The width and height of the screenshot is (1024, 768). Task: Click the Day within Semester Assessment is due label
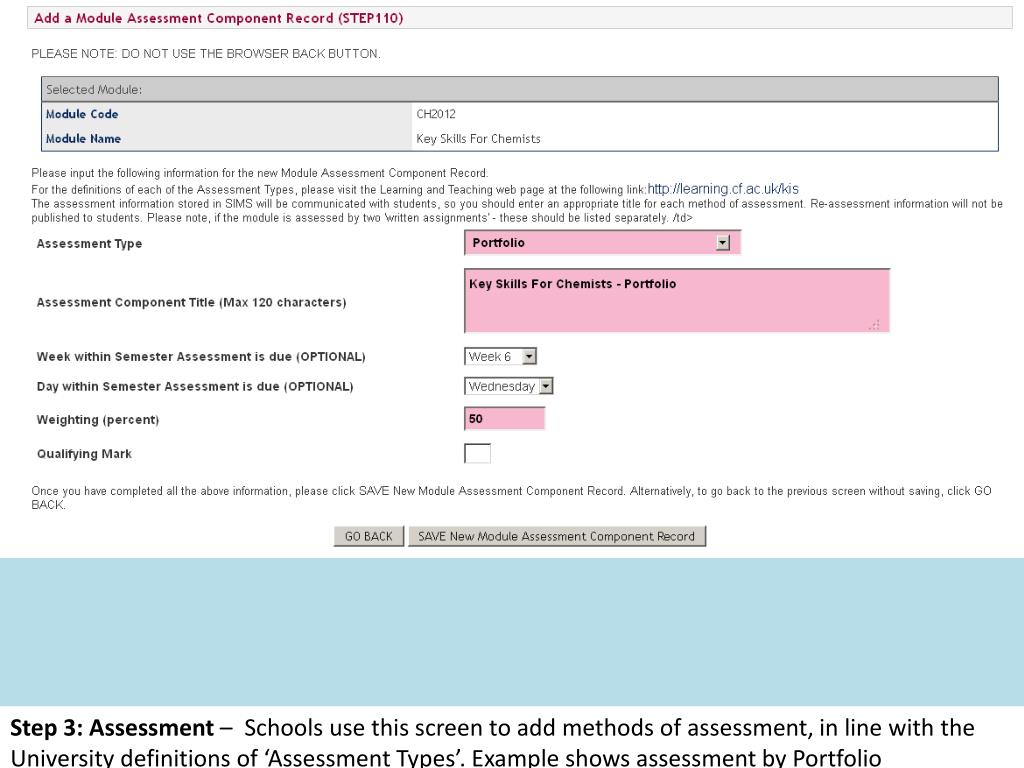195,387
